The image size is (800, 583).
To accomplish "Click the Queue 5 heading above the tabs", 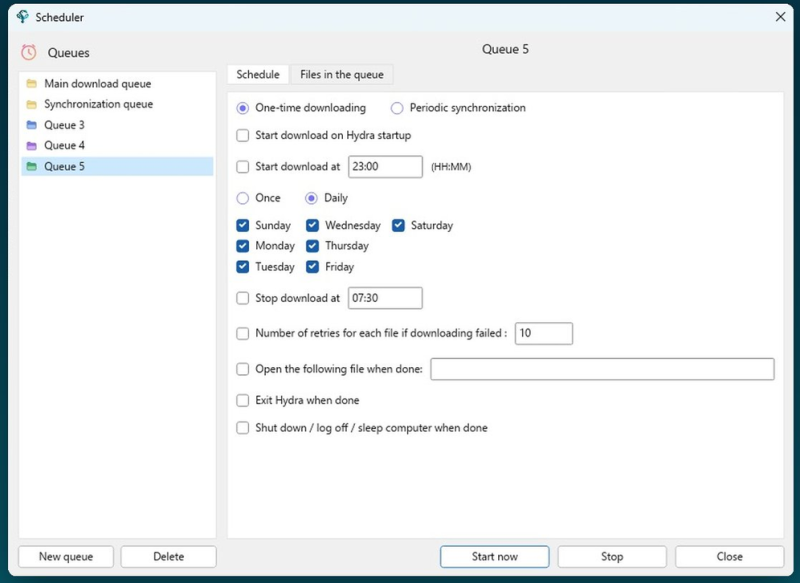I will point(505,49).
